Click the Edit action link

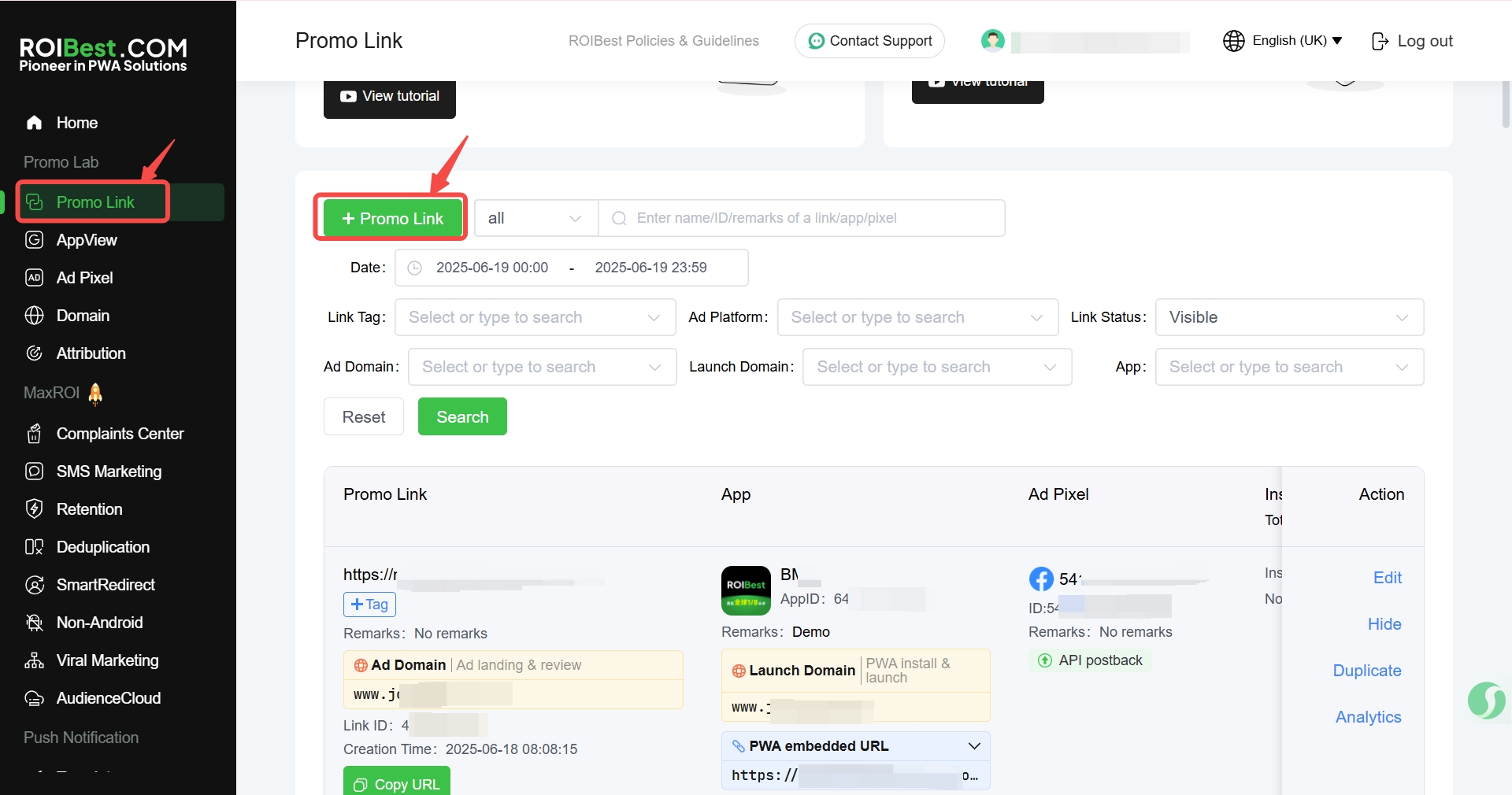pyautogui.click(x=1388, y=578)
